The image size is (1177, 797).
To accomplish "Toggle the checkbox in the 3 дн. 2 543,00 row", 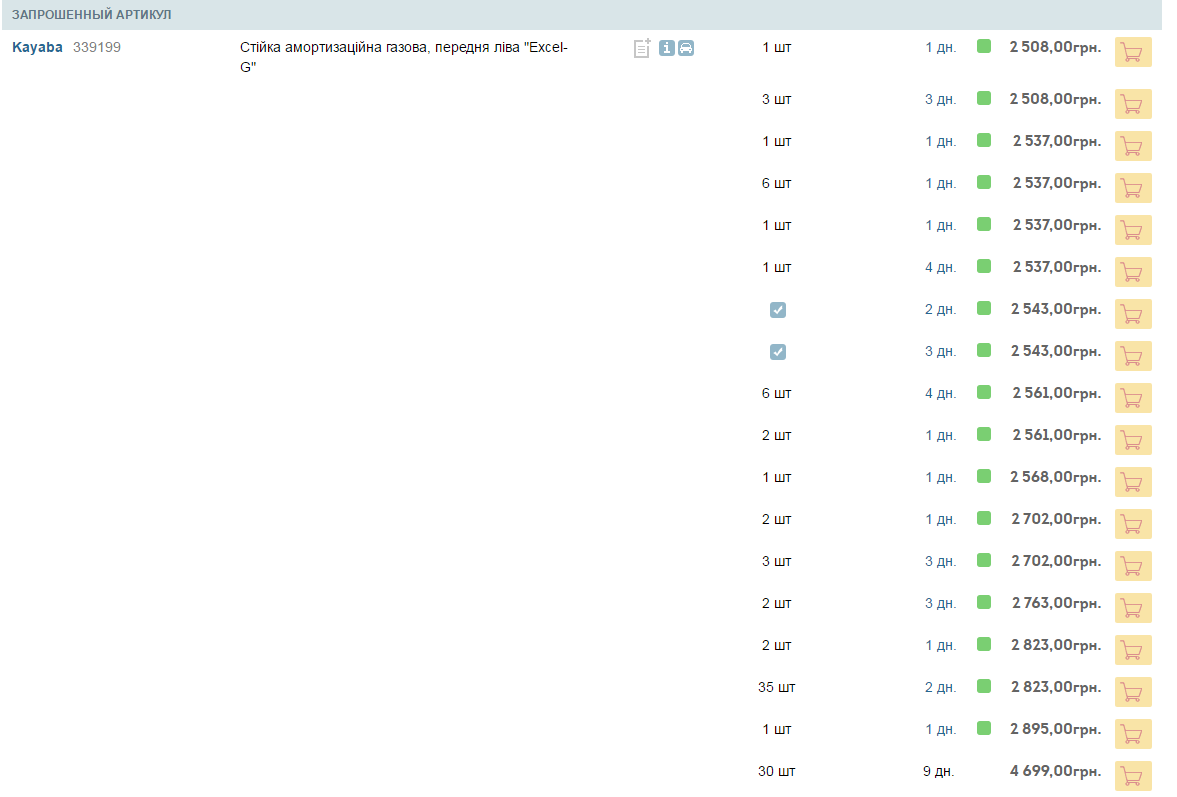I will tap(778, 352).
